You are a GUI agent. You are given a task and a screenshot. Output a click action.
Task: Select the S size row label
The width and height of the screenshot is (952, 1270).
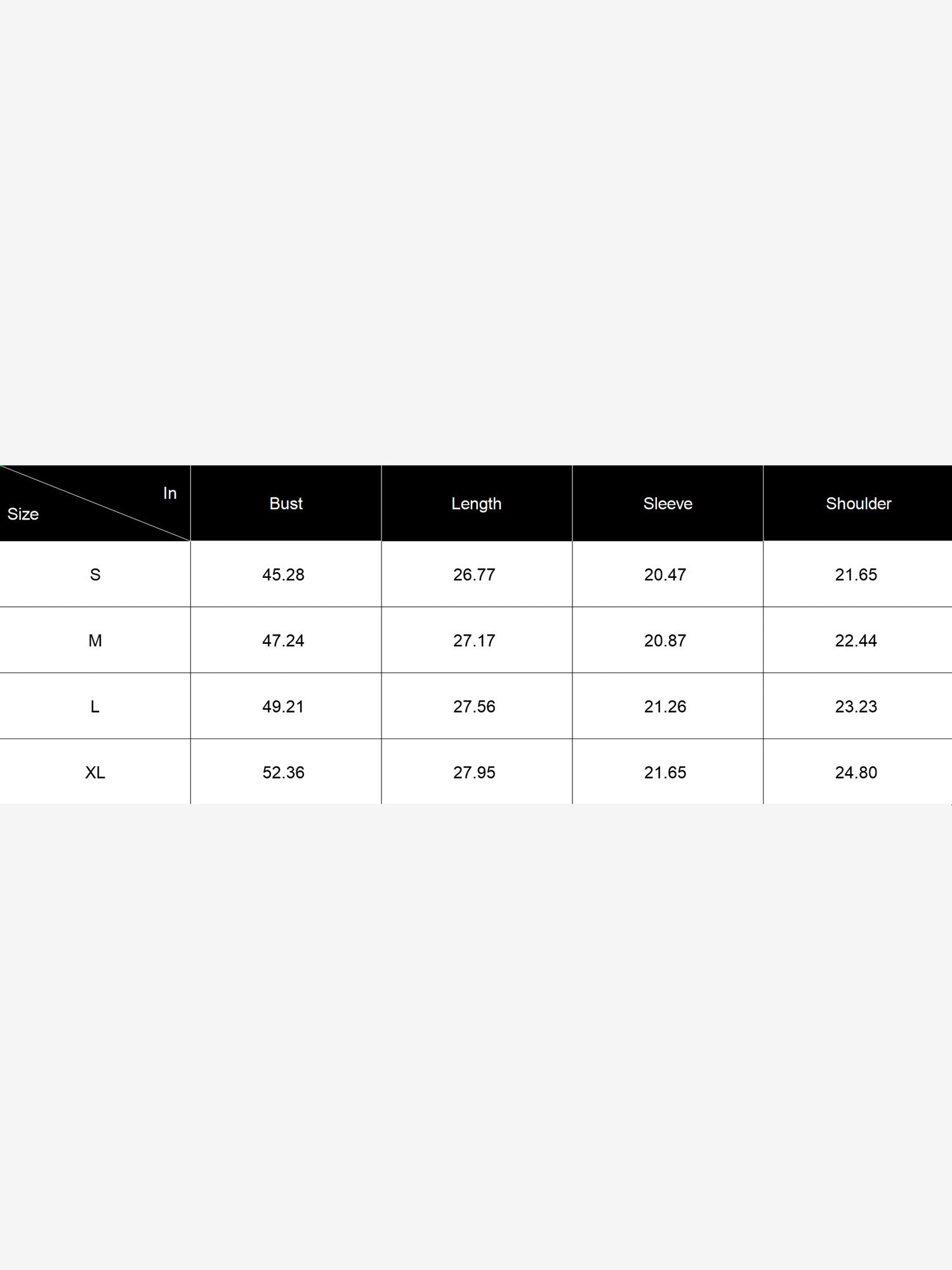pos(95,575)
